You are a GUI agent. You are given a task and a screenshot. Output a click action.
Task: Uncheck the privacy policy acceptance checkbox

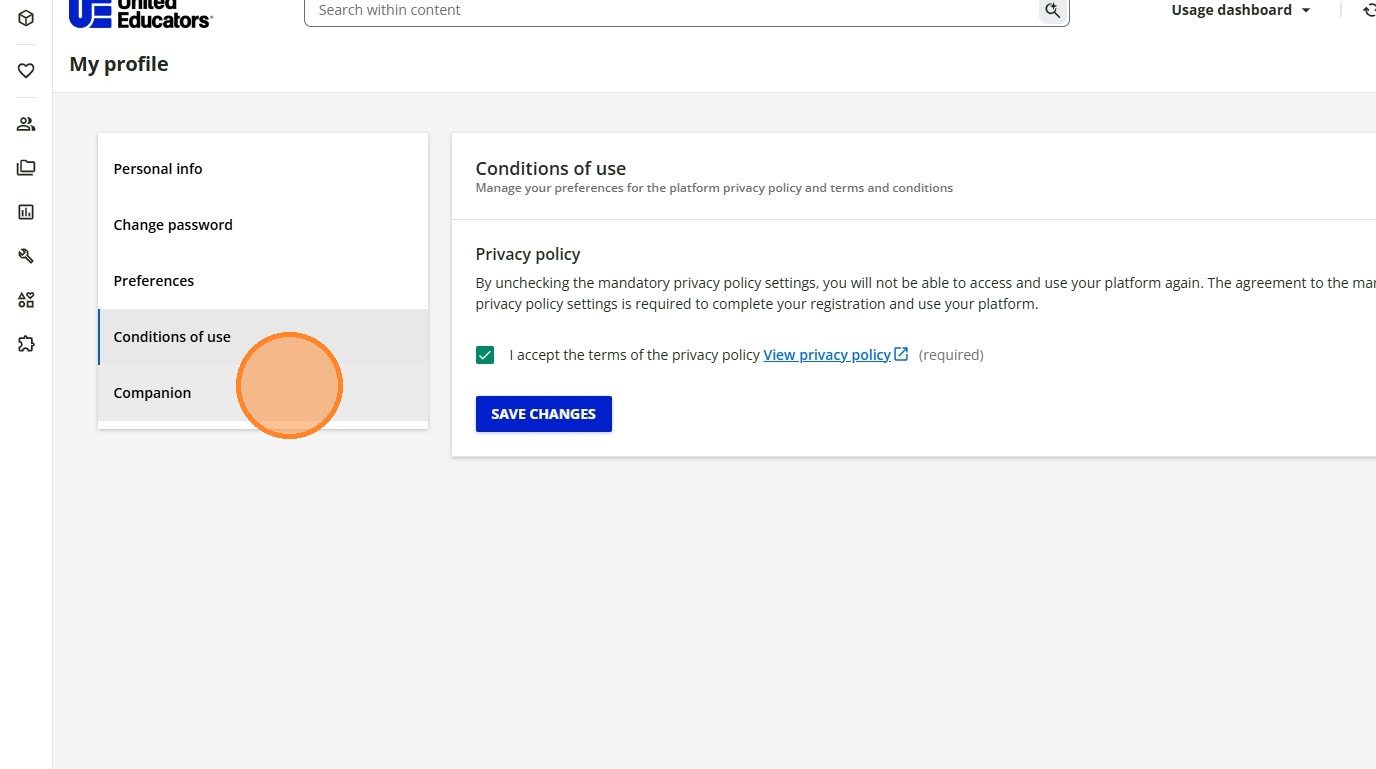pos(485,355)
